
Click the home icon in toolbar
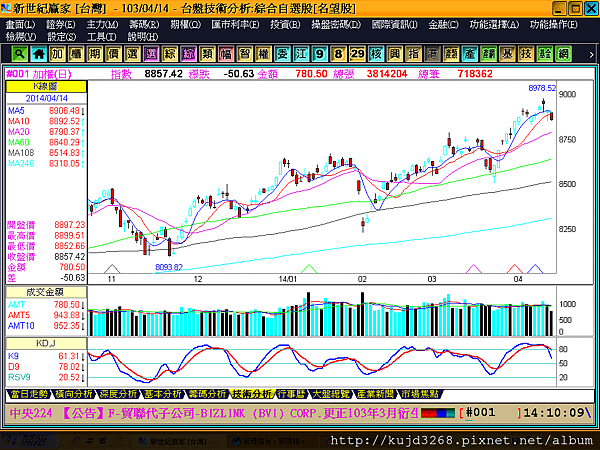tap(38, 54)
